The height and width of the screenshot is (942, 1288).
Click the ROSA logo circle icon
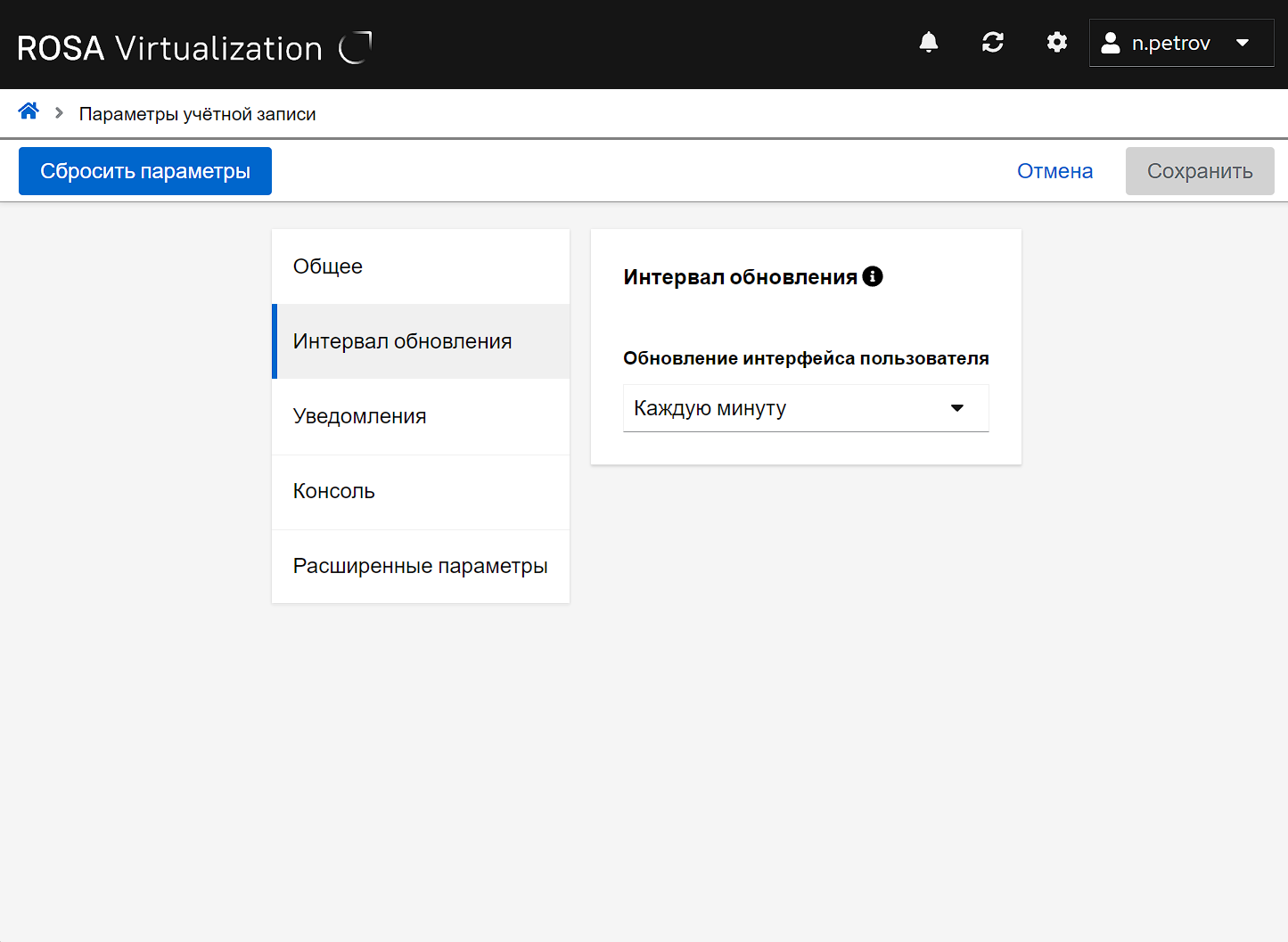pos(355,47)
